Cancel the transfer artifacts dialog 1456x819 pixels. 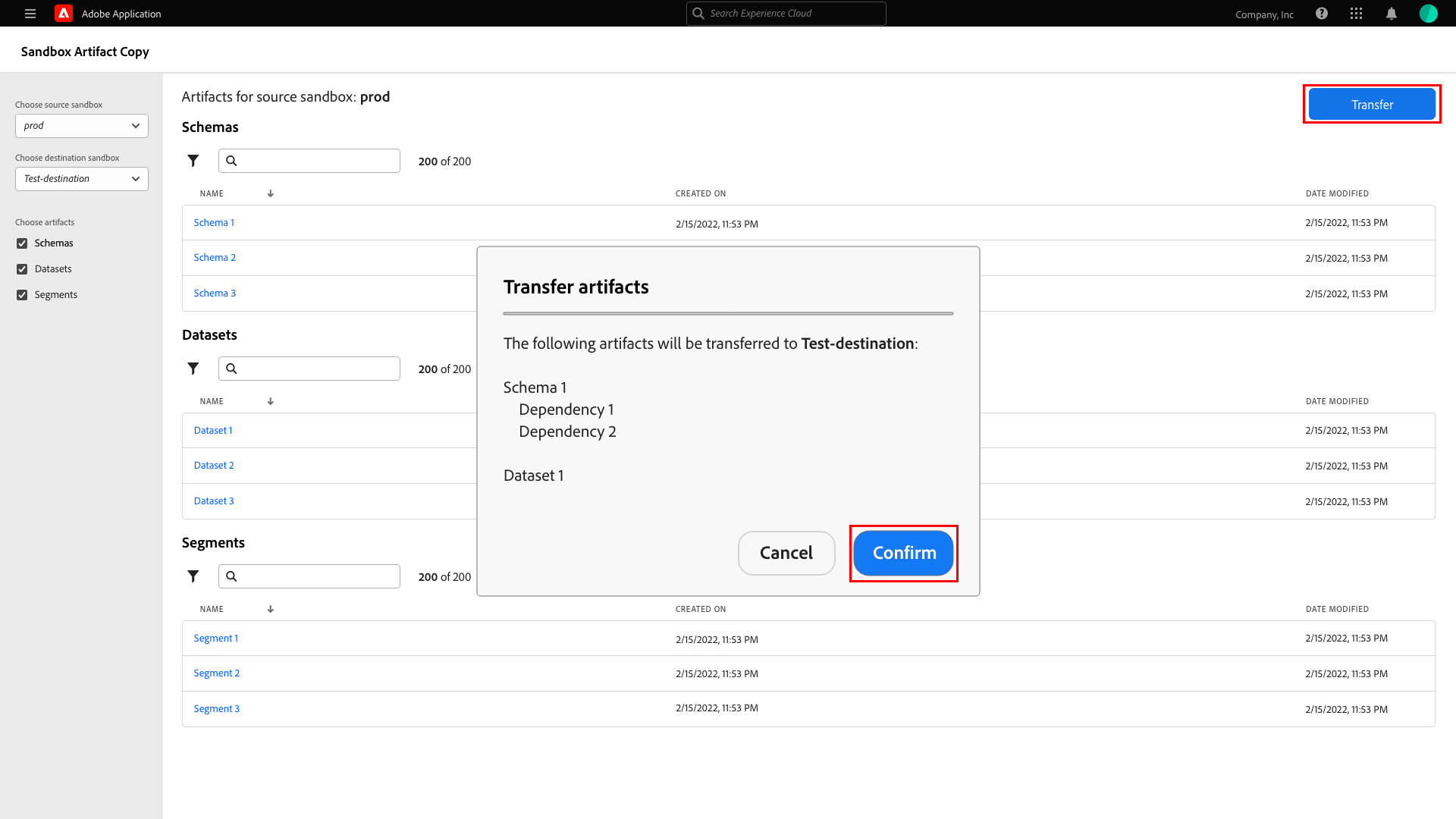(786, 553)
